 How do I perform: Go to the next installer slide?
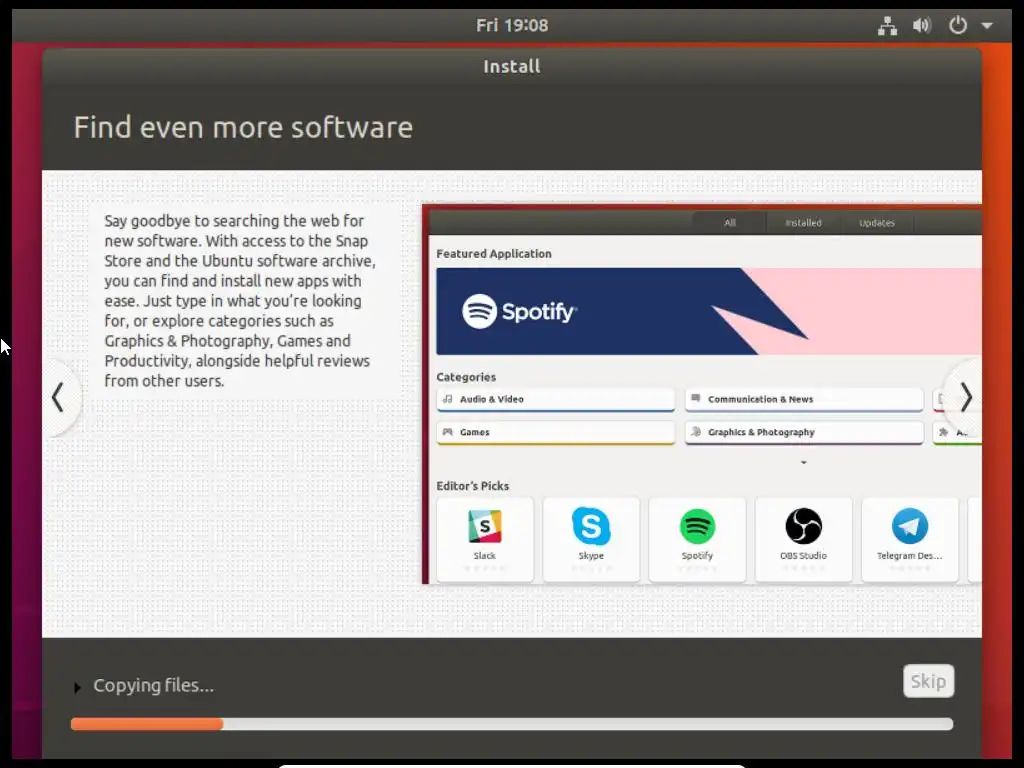pos(966,397)
